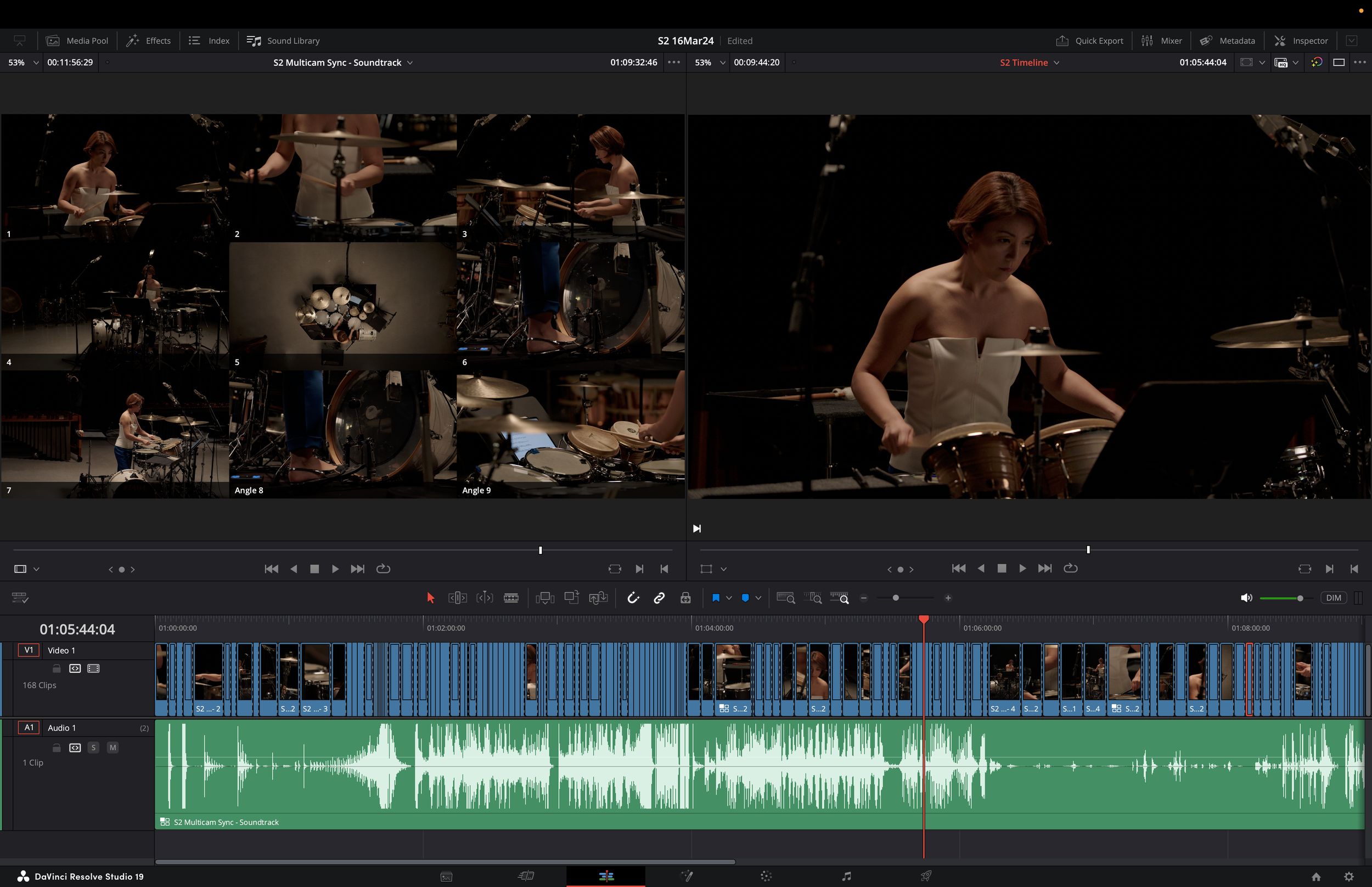Image resolution: width=1372 pixels, height=887 pixels.
Task: Toggle linked selection chain icon
Action: coord(659,598)
